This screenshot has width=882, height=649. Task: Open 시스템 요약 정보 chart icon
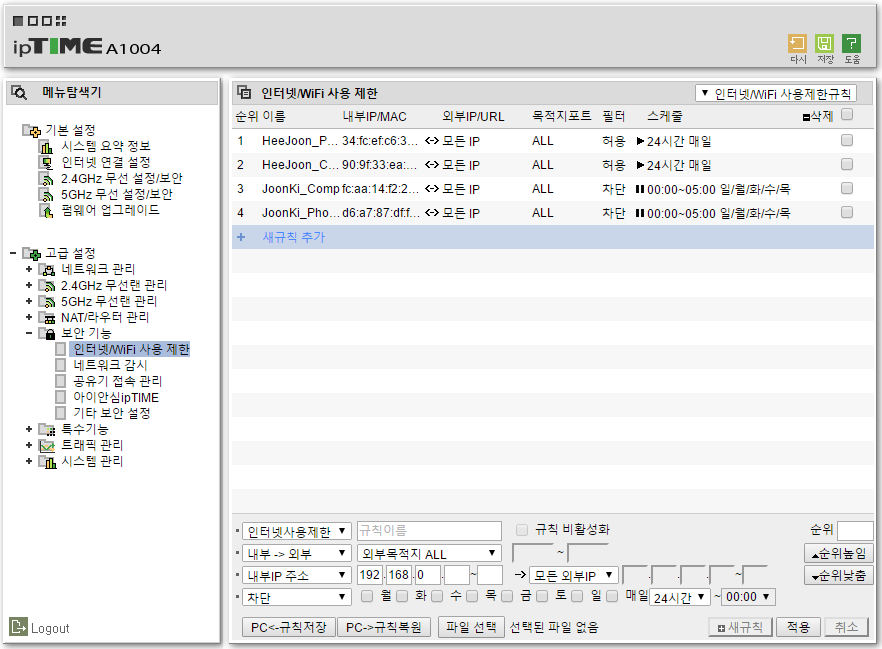[46, 147]
